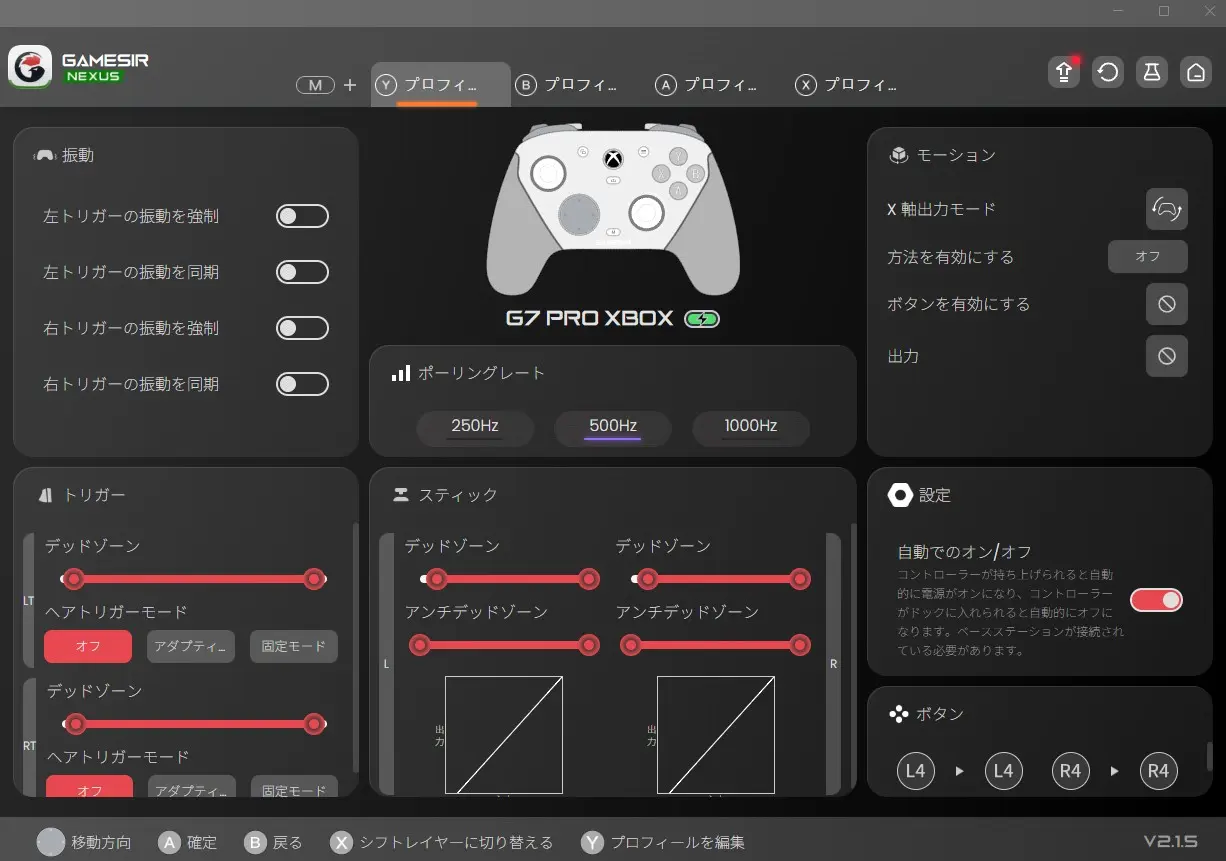Image resolution: width=1226 pixels, height=861 pixels.
Task: Switch to the X profile tab
Action: click(846, 85)
